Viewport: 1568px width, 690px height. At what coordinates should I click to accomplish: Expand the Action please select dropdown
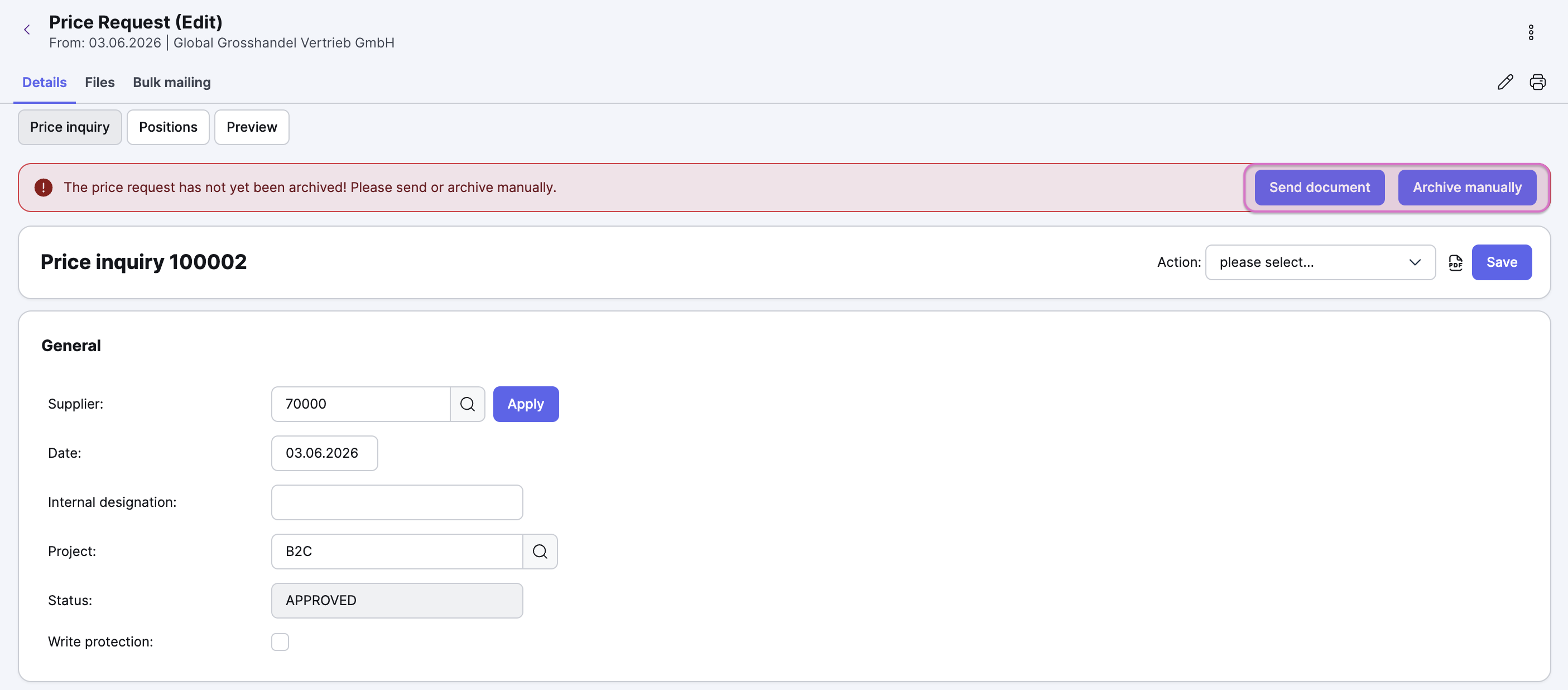1320,262
